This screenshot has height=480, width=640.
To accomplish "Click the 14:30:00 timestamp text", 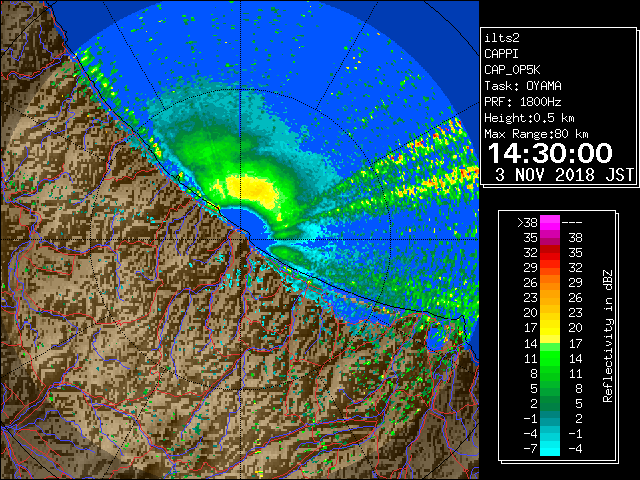I will point(550,153).
